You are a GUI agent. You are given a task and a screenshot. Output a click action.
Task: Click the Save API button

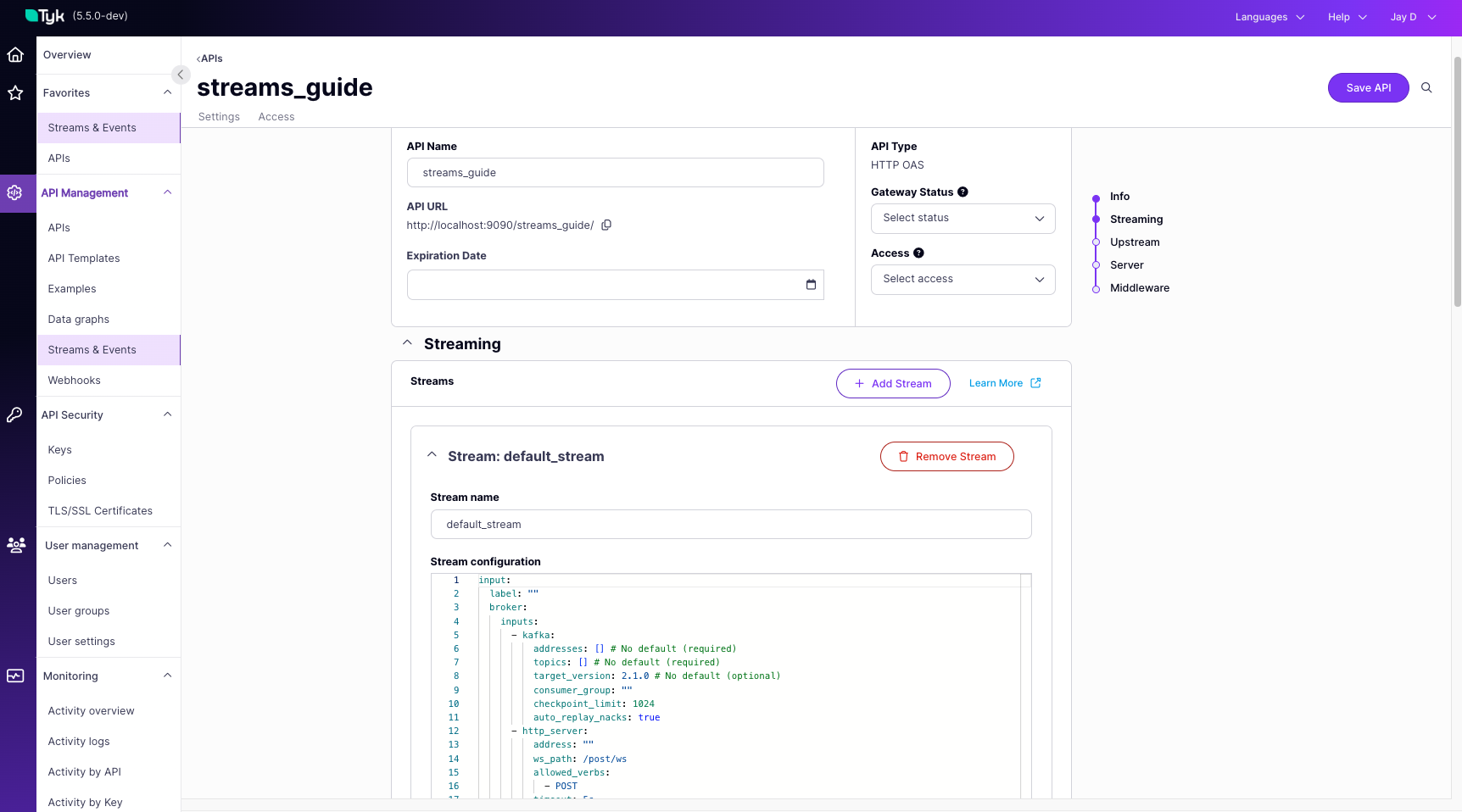1368,88
